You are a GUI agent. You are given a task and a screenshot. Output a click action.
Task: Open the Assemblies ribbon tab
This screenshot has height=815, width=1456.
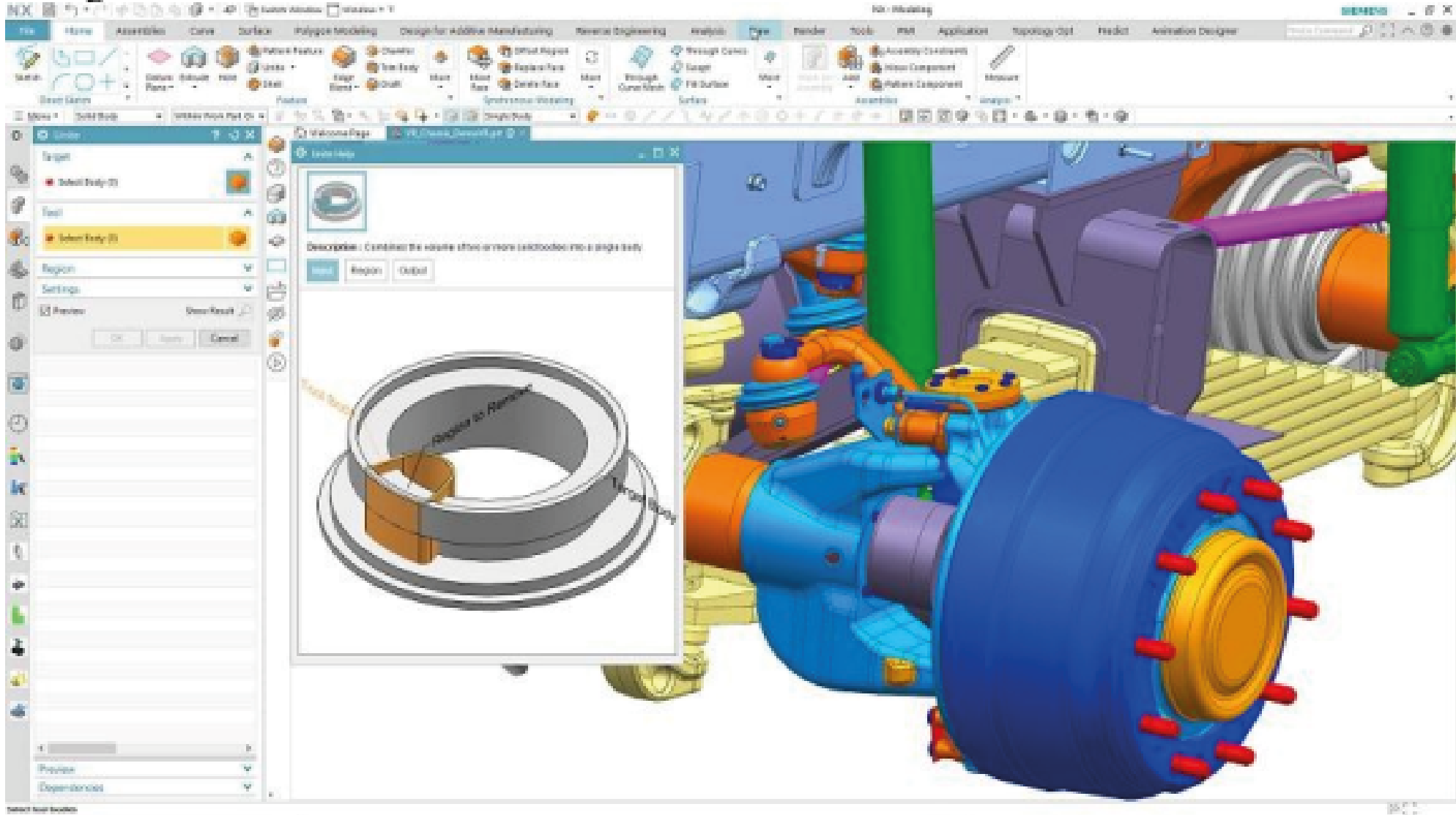[x=140, y=31]
